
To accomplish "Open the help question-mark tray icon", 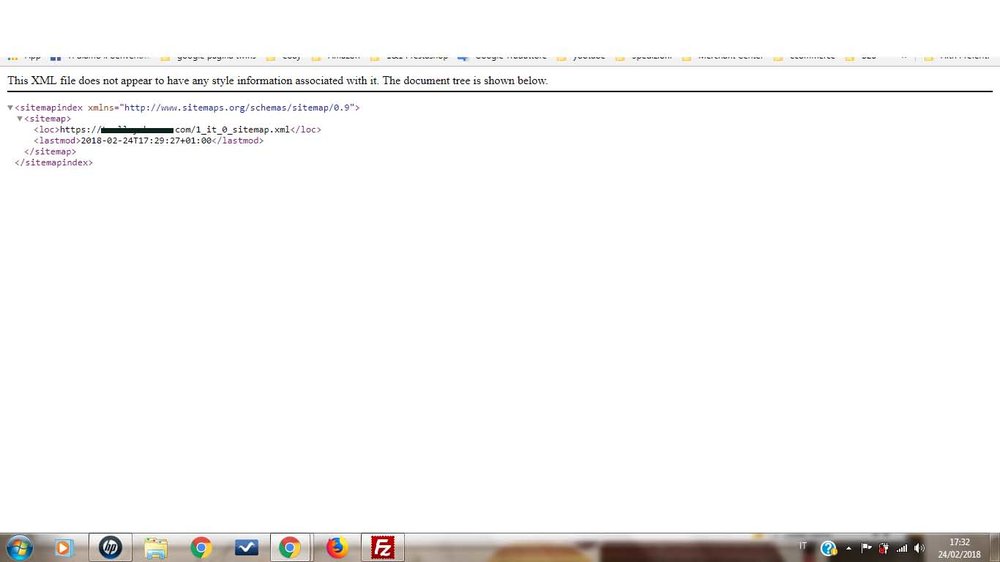I will 828,548.
